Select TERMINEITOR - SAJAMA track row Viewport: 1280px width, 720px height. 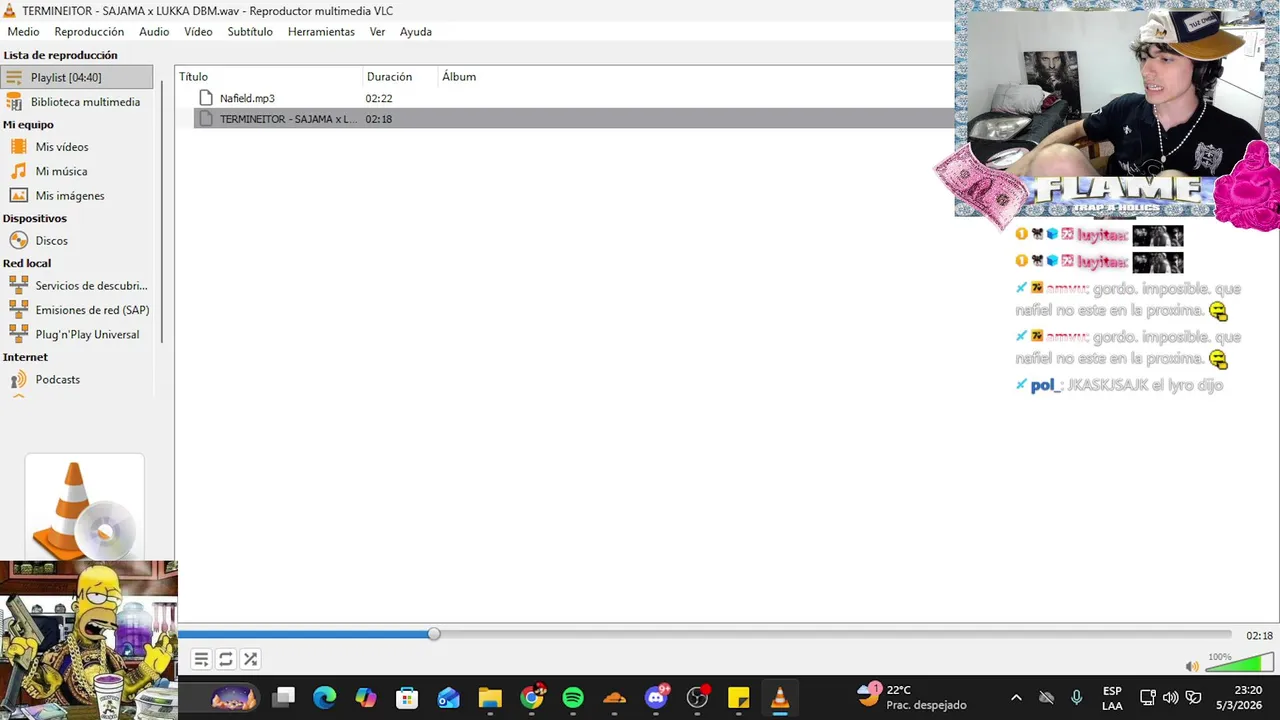573,119
